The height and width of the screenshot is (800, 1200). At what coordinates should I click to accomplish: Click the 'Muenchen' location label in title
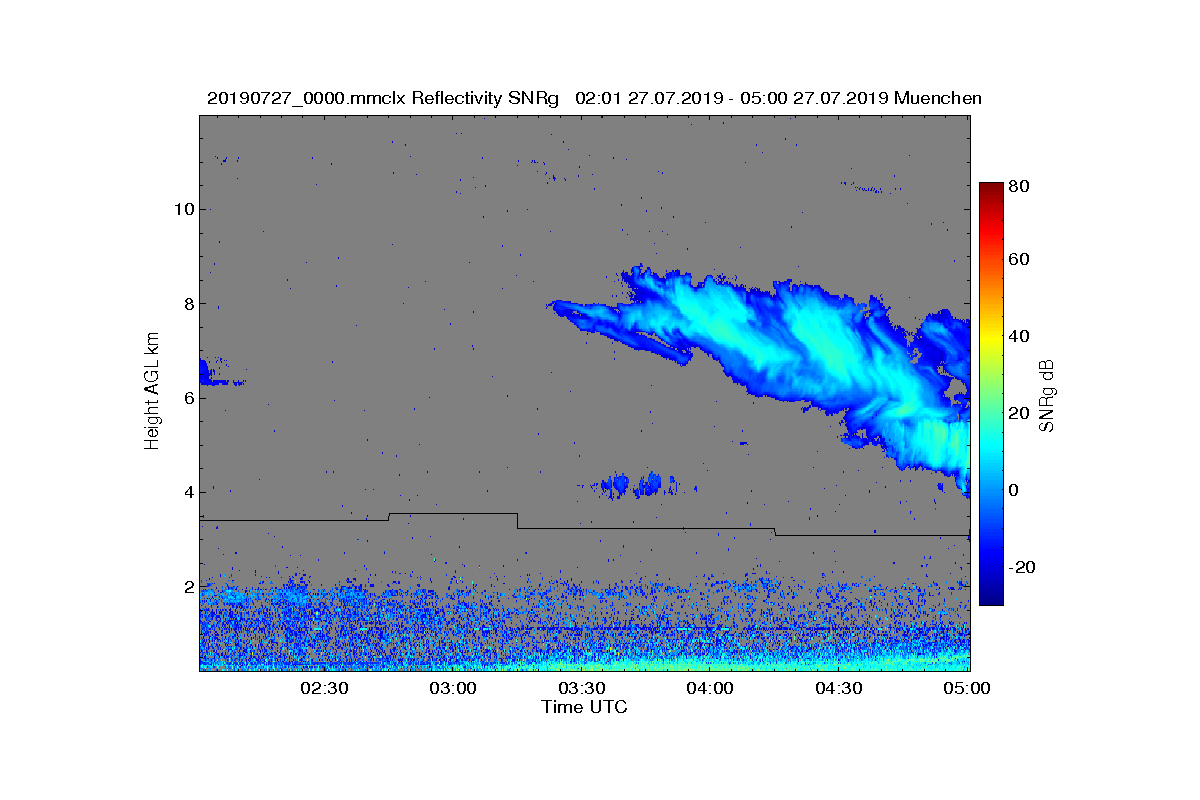[x=938, y=98]
